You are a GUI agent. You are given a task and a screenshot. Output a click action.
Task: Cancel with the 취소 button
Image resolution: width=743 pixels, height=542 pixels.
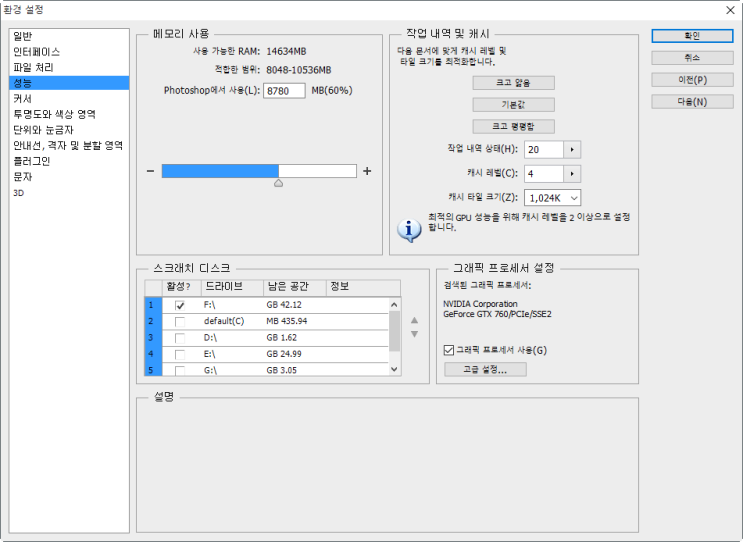tap(692, 58)
